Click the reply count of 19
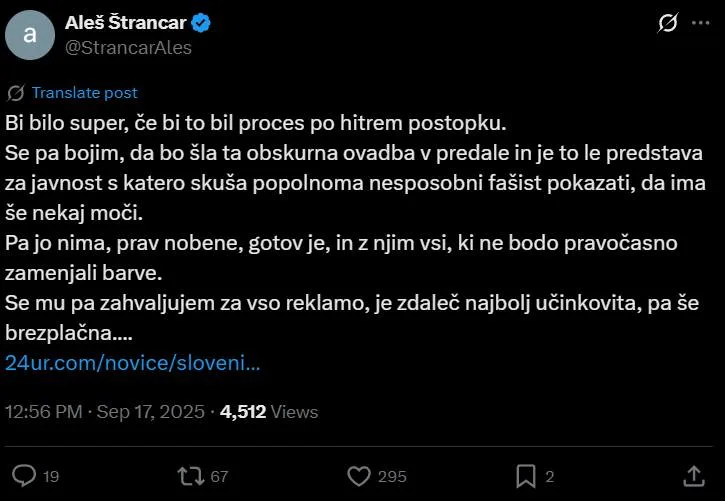 point(53,477)
